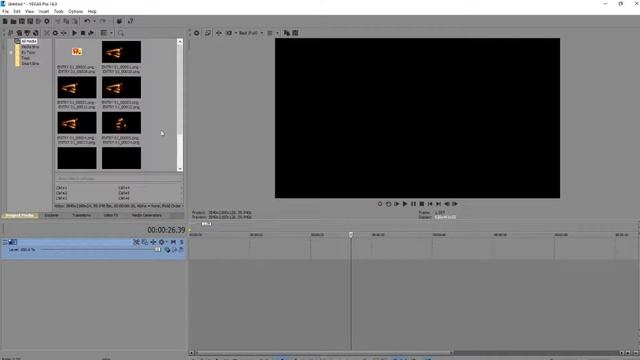This screenshot has width=640, height=360.
Task: Select the All Media tree item
Action: point(29,41)
